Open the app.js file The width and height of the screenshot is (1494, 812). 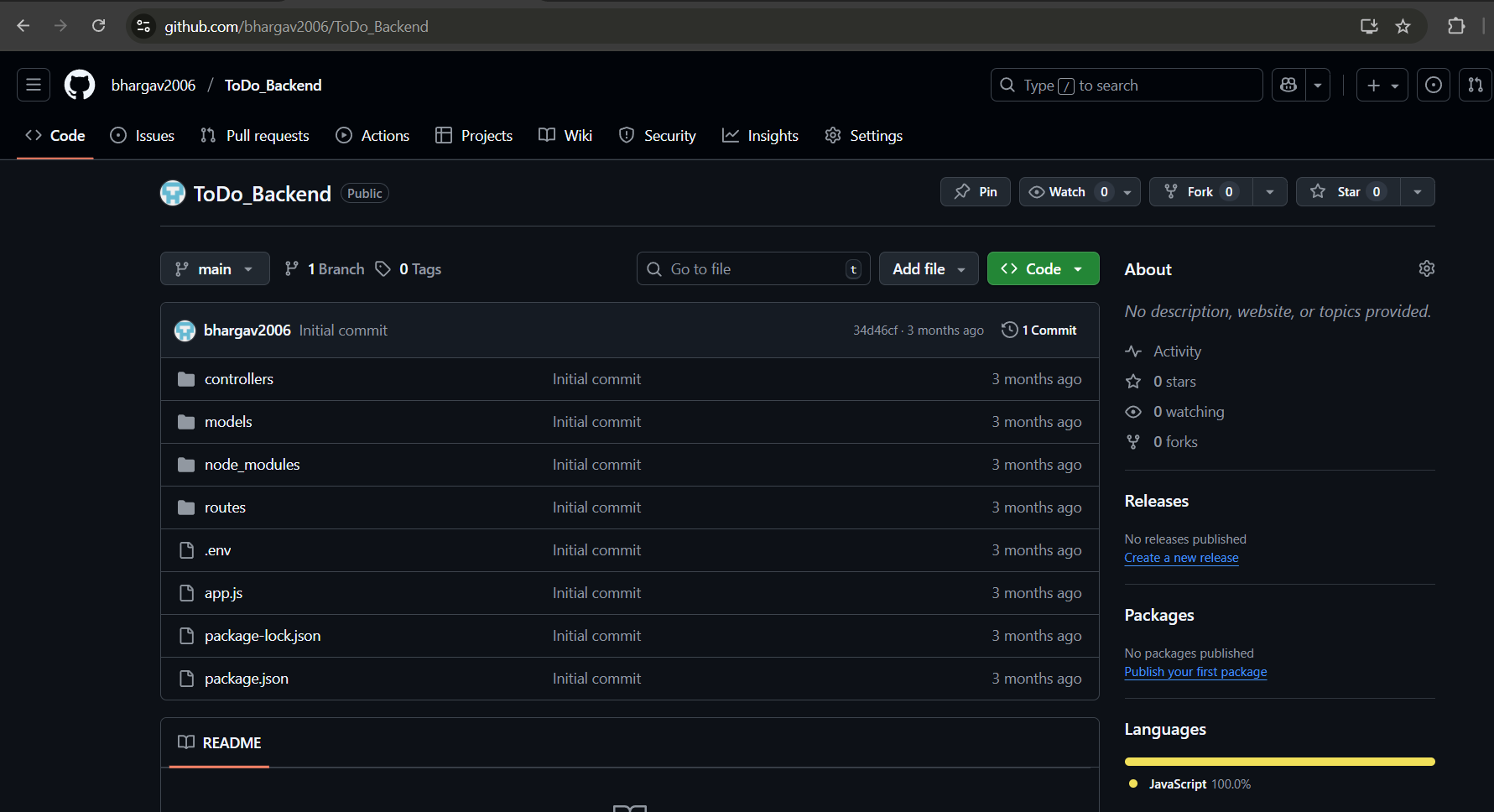click(x=223, y=593)
